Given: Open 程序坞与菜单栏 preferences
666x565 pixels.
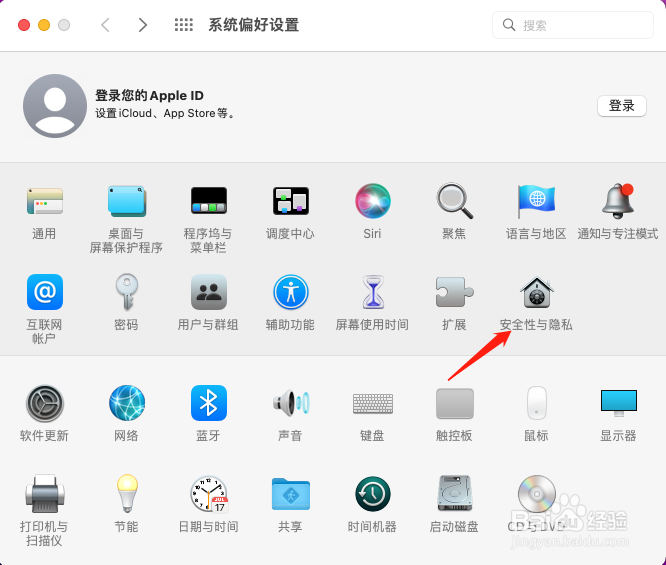Looking at the screenshot, I should [x=208, y=201].
